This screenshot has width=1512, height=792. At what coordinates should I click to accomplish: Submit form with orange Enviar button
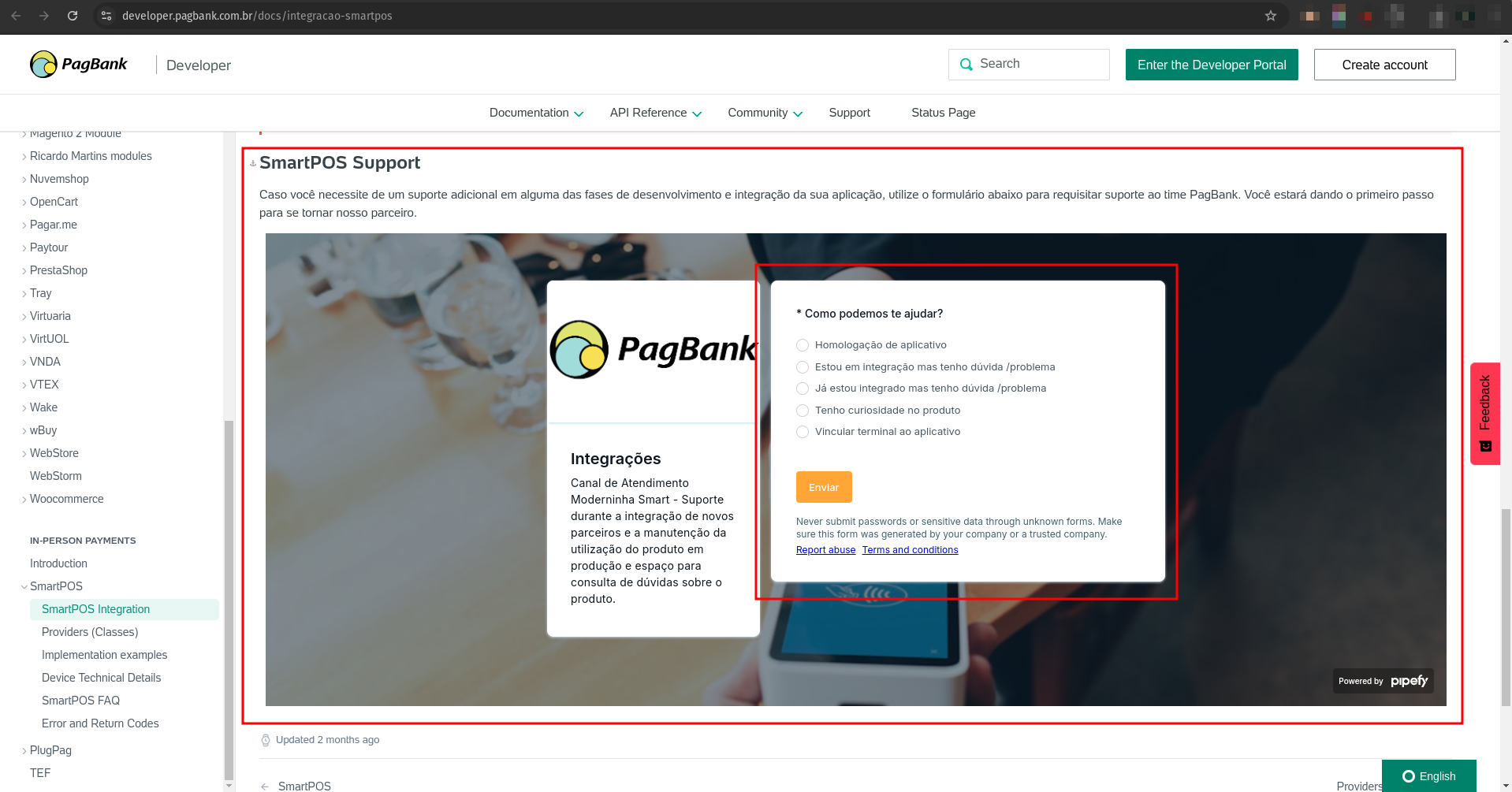pyautogui.click(x=824, y=487)
